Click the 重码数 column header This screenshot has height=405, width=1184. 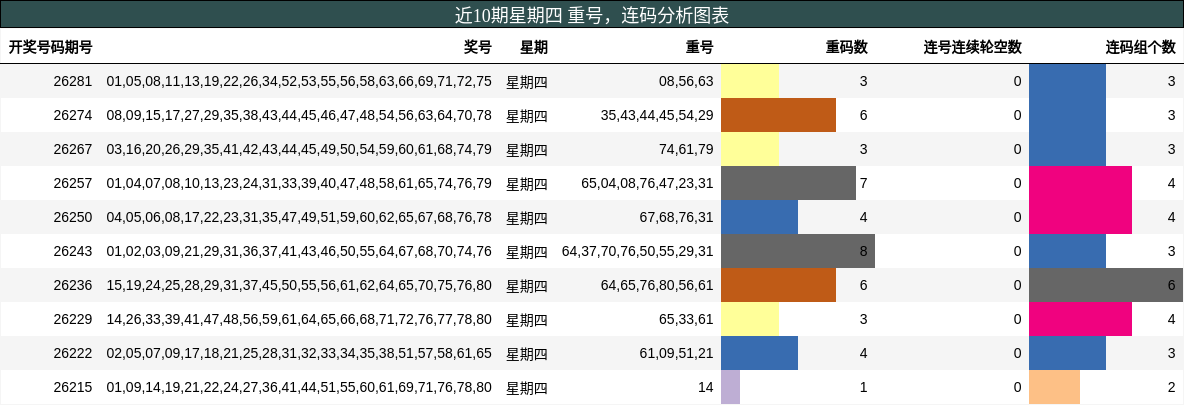pos(846,48)
